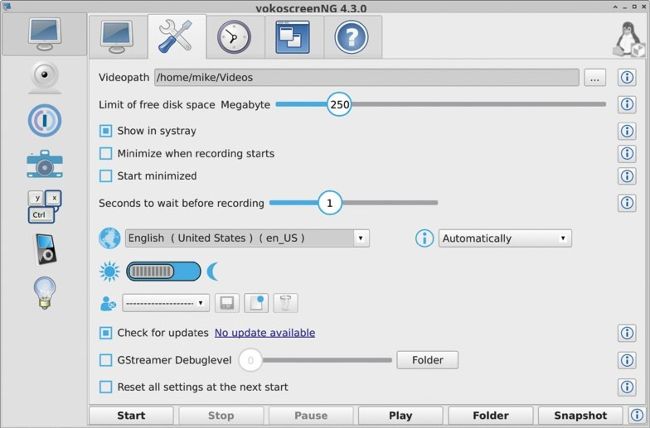The image size is (650, 428).
Task: Click the Play button
Action: (x=400, y=416)
